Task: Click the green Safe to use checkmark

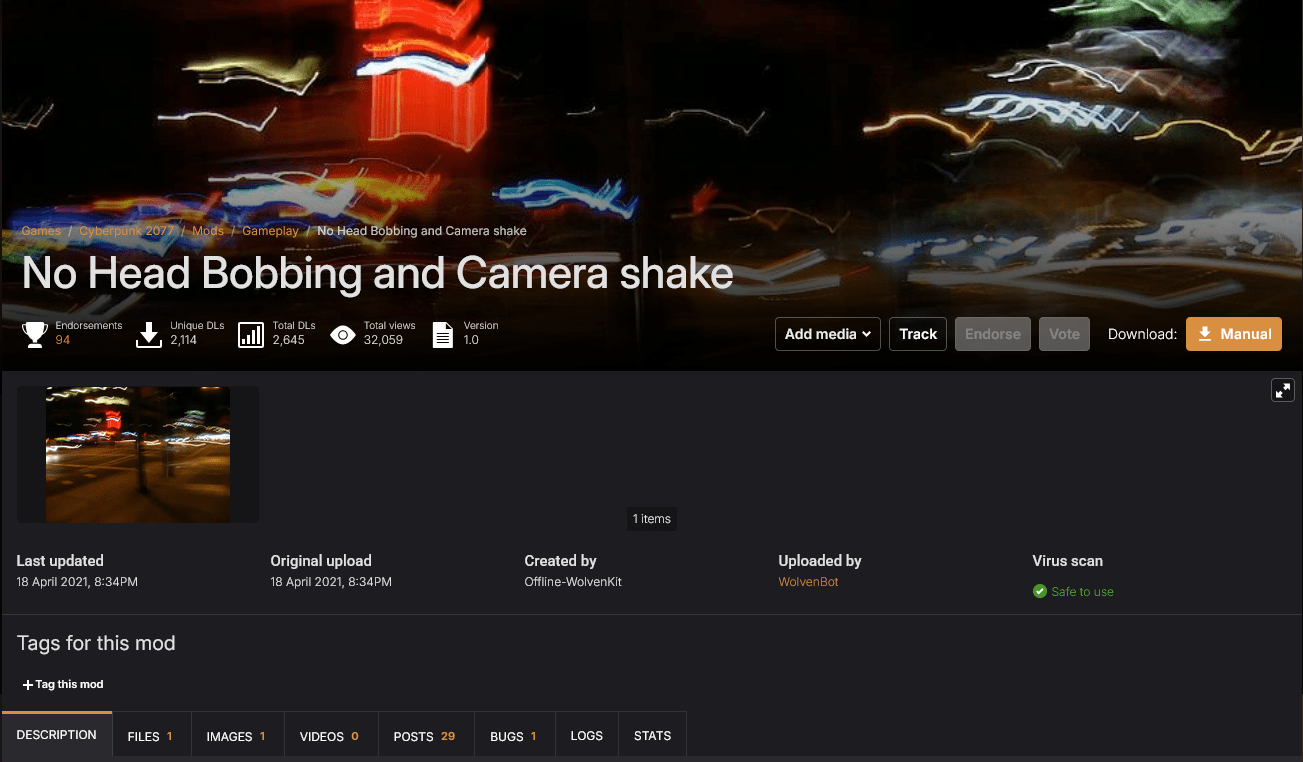Action: (x=1040, y=592)
